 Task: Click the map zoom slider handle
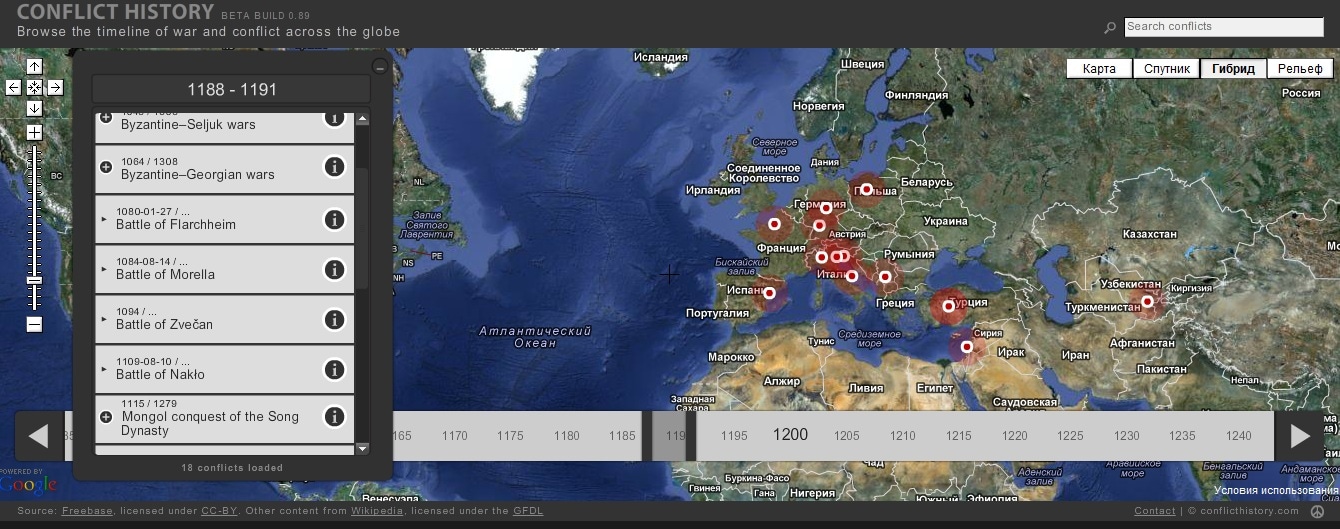(34, 280)
